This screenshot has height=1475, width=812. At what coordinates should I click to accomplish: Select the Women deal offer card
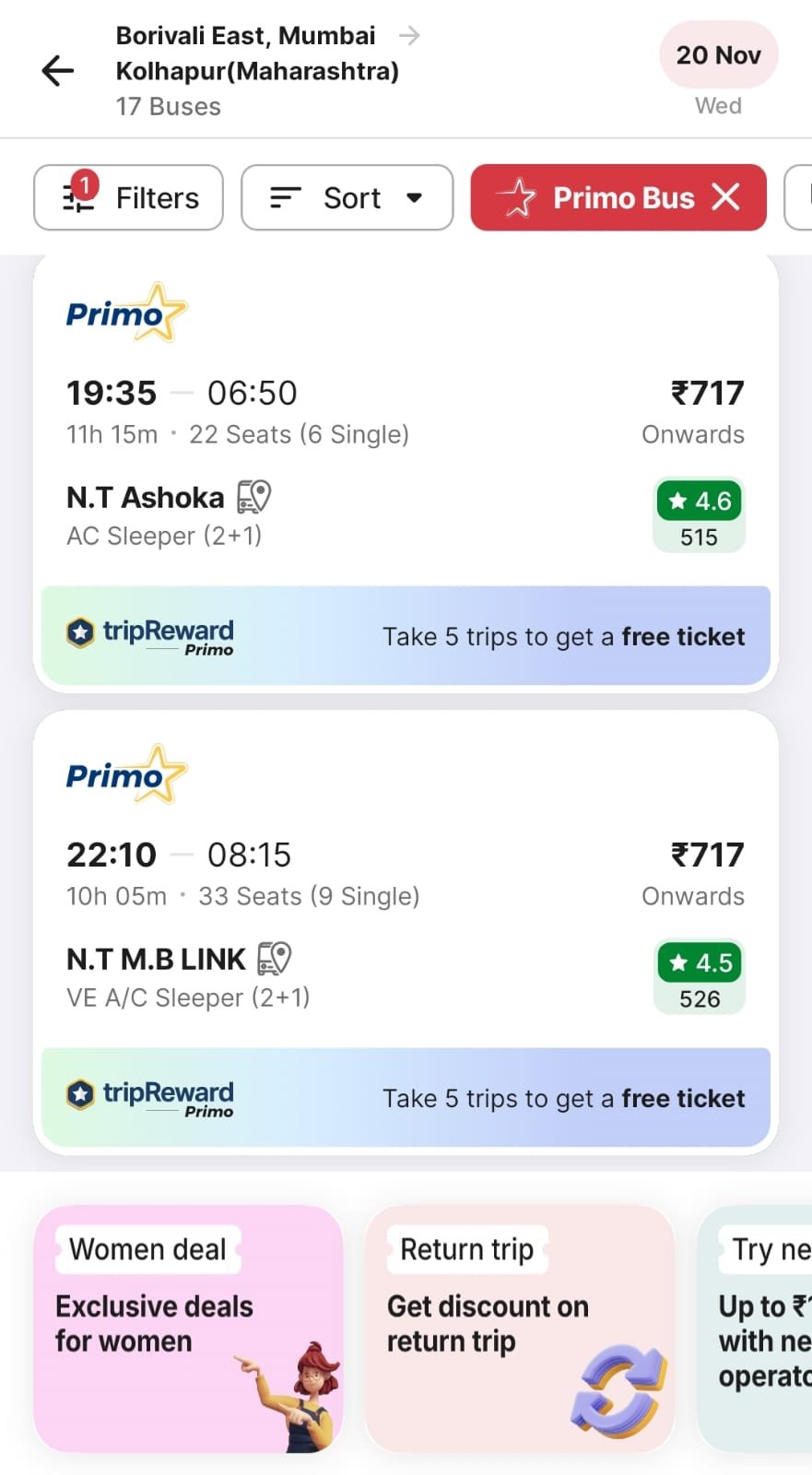pyautogui.click(x=188, y=1328)
